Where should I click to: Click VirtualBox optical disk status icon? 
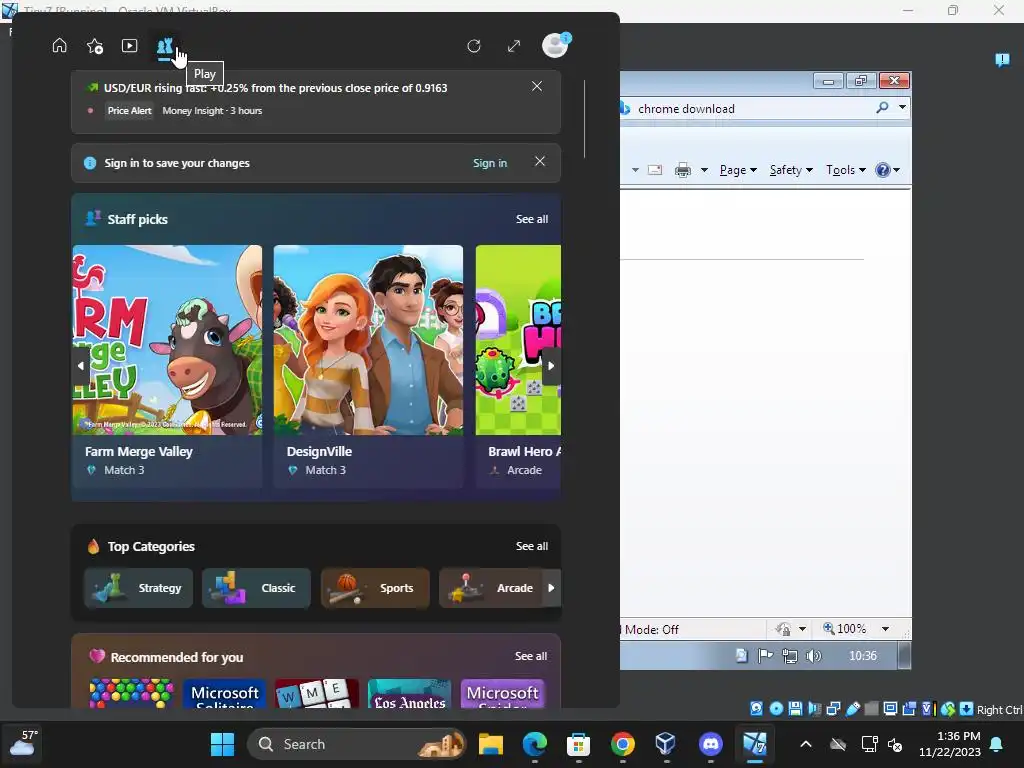(x=776, y=709)
